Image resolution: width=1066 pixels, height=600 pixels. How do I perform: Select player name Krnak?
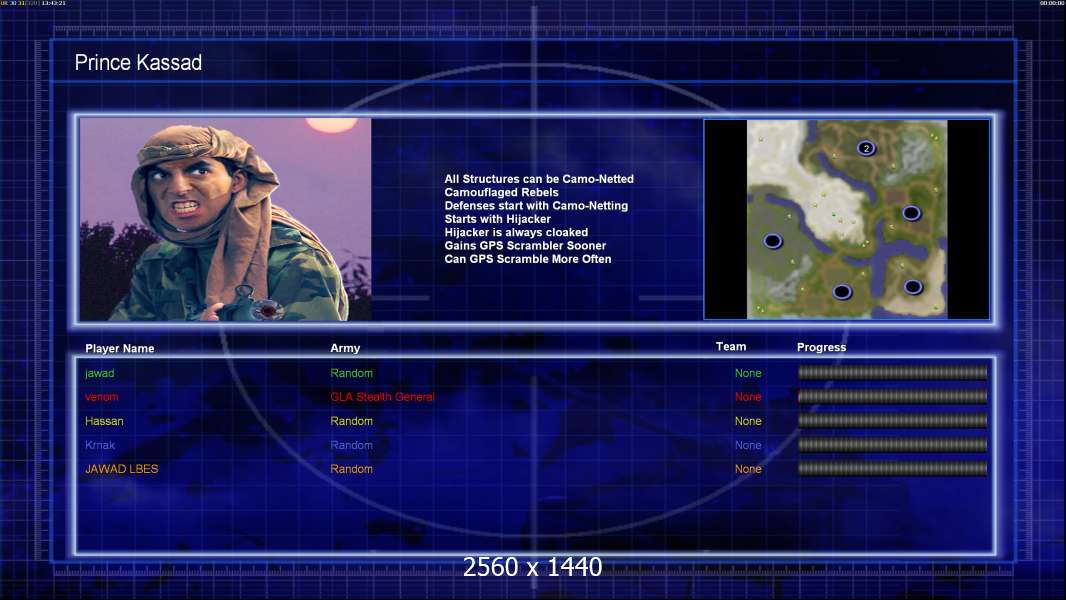pos(100,445)
